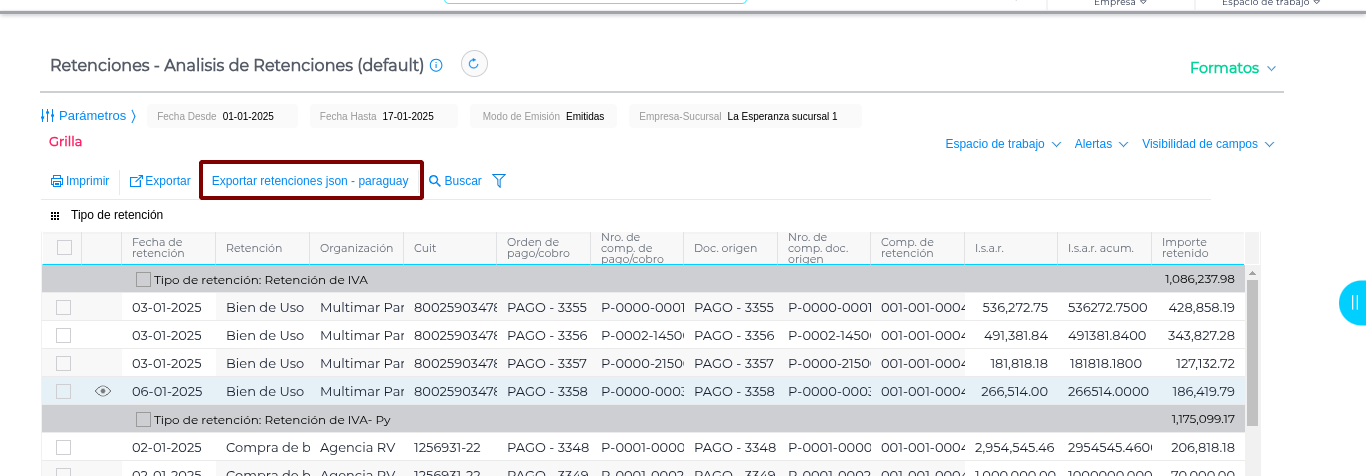Click the refresh icon beside the report title
The width and height of the screenshot is (1366, 476).
pyautogui.click(x=474, y=64)
